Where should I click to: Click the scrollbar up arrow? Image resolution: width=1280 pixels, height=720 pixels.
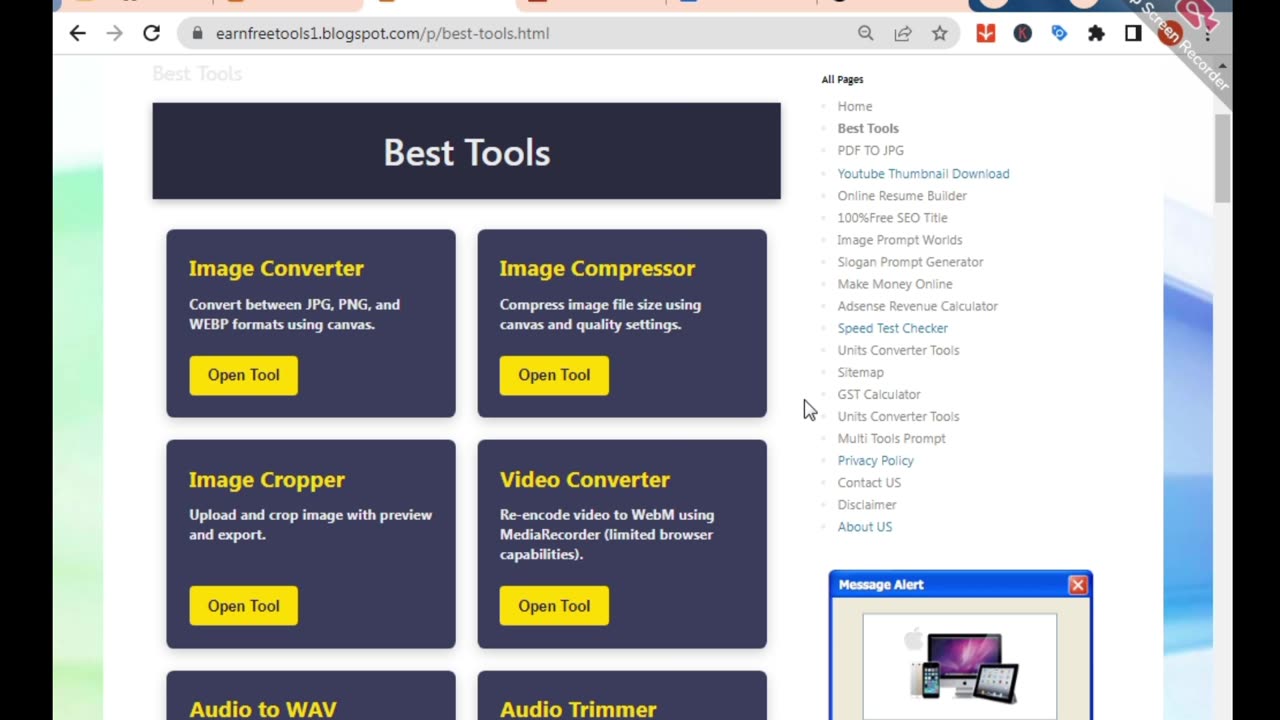pyautogui.click(x=1222, y=66)
